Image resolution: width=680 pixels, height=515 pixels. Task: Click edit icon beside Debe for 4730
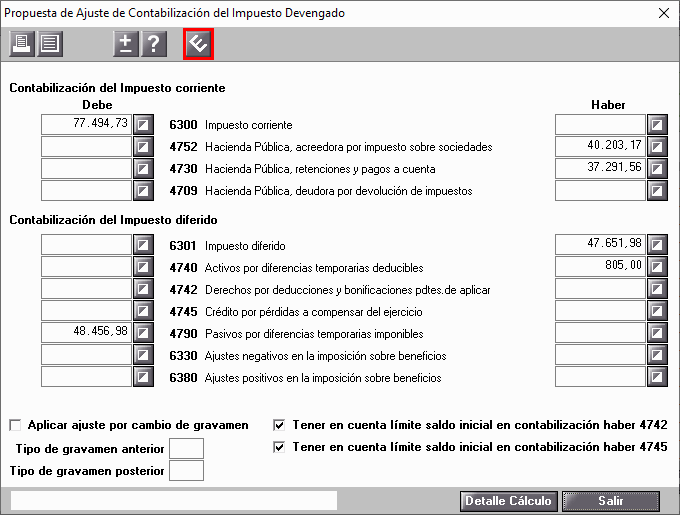point(144,169)
